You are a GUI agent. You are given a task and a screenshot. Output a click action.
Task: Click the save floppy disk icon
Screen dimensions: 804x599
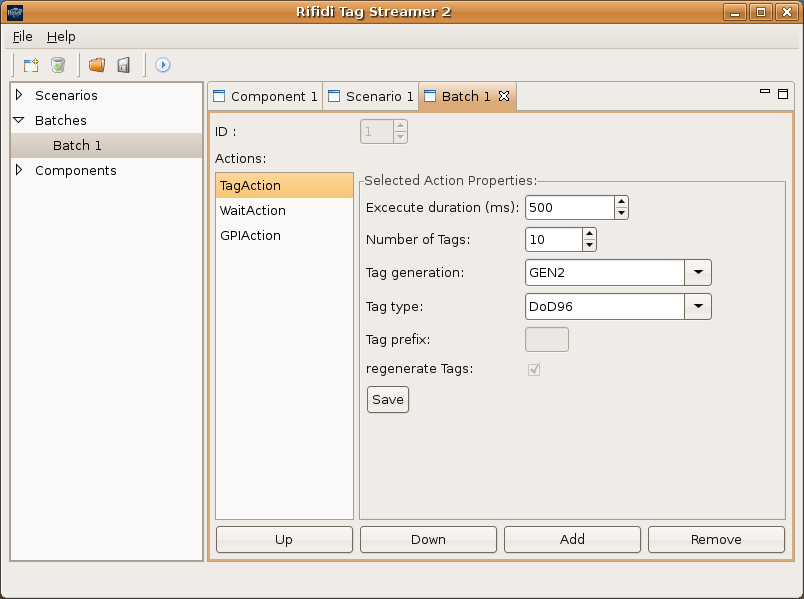(123, 65)
